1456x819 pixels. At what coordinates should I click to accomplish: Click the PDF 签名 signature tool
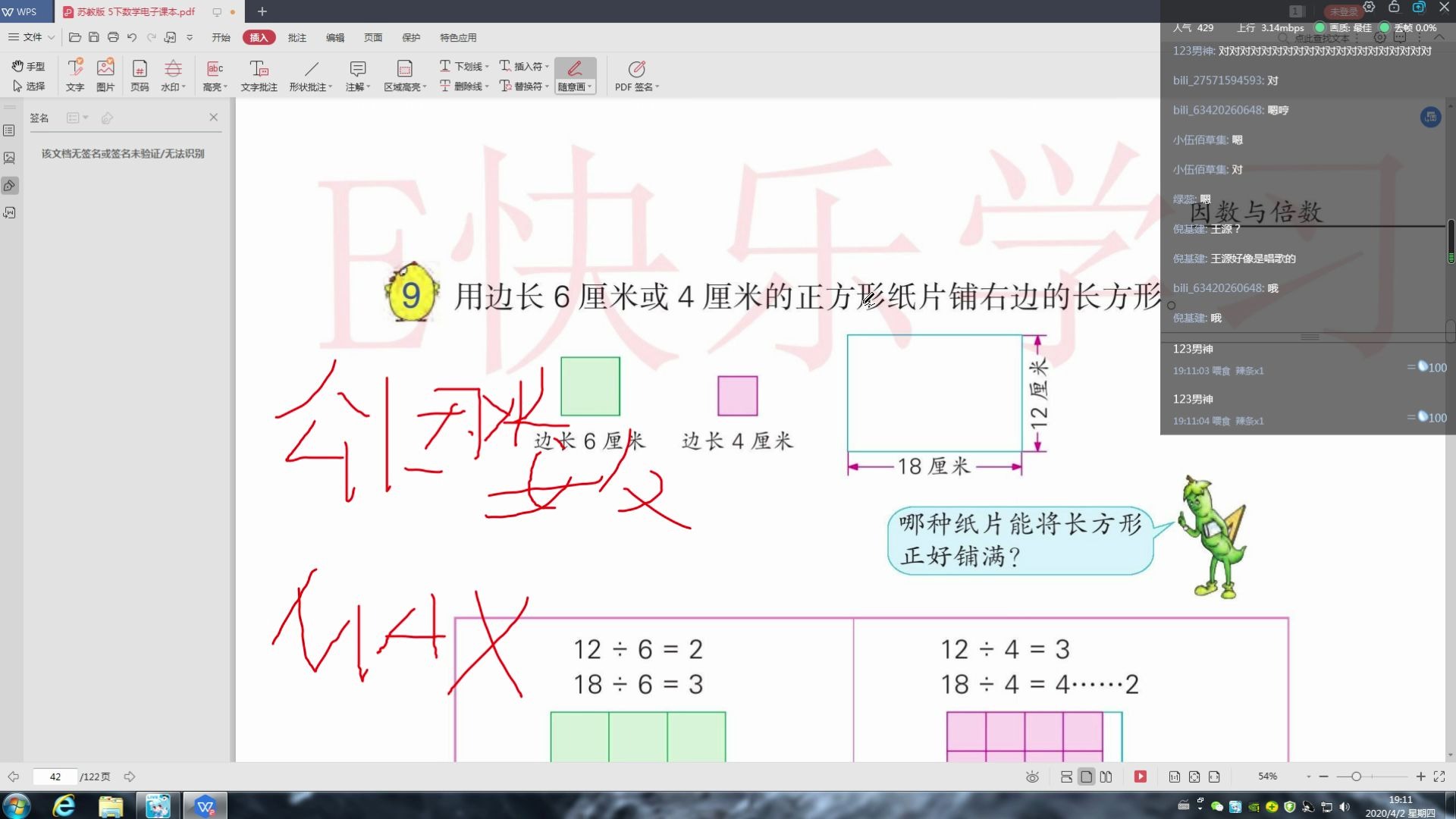[636, 74]
